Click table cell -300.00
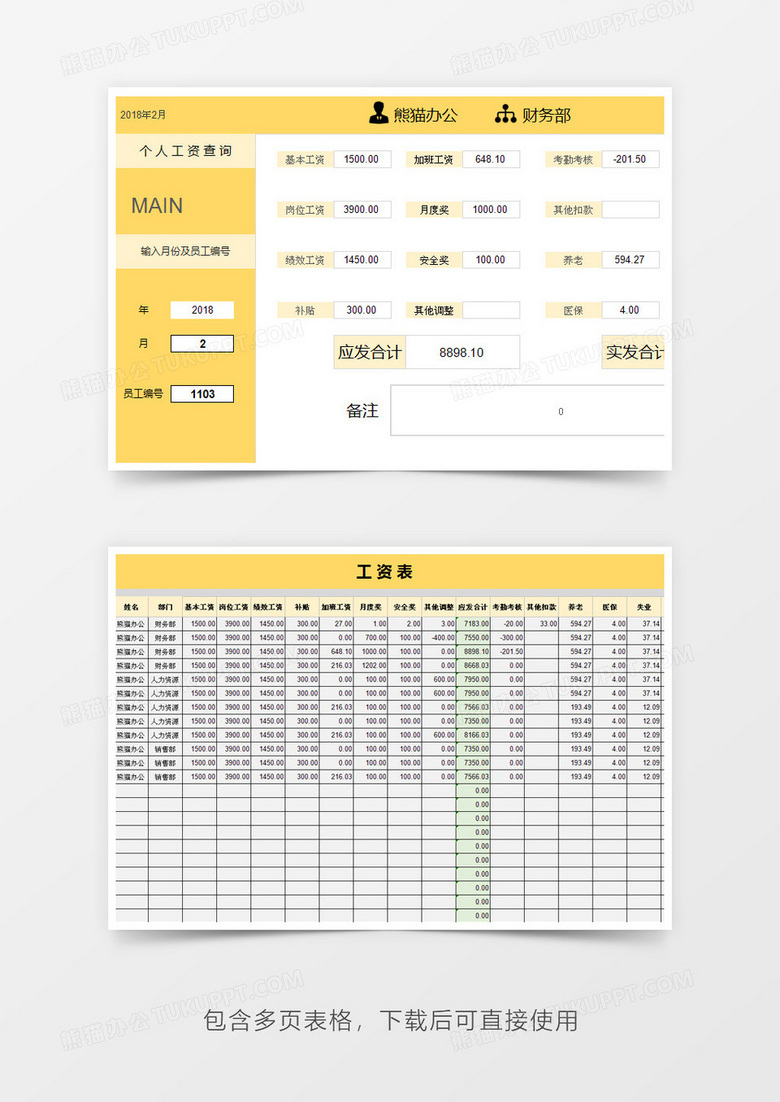The height and width of the screenshot is (1102, 780). click(x=507, y=638)
